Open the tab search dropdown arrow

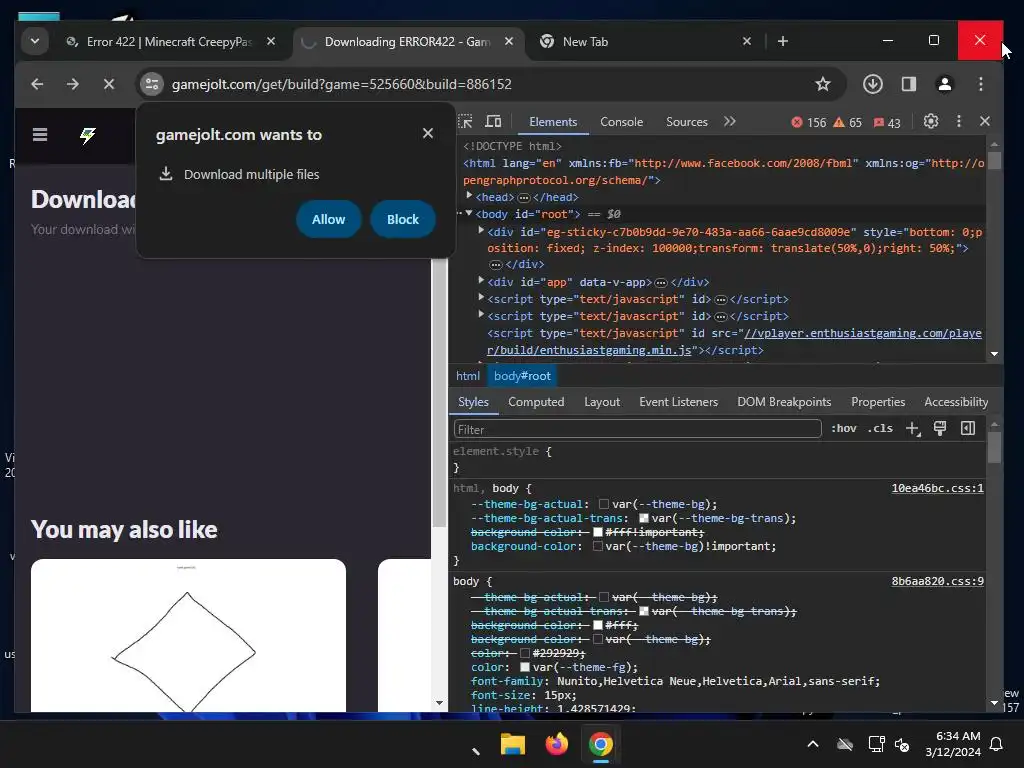click(x=35, y=41)
